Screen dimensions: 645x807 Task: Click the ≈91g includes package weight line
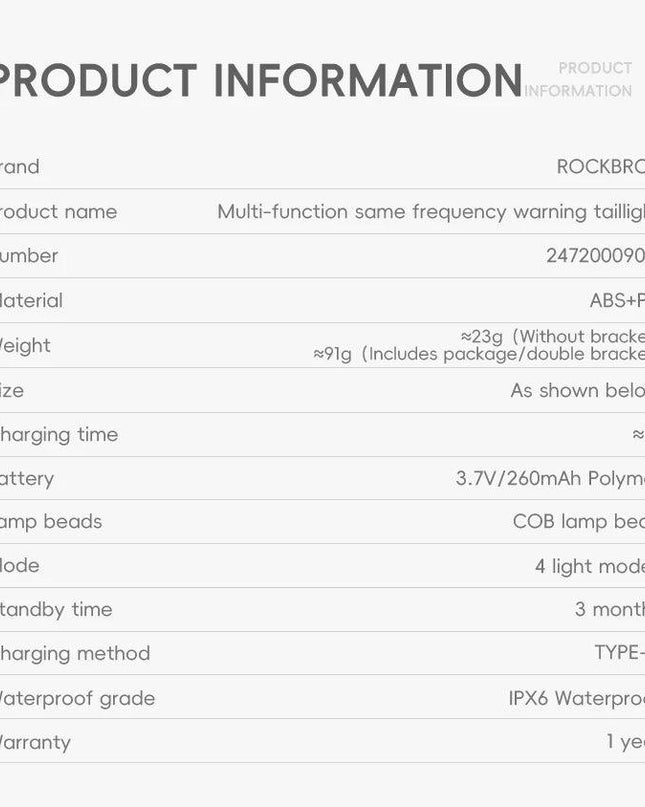tap(478, 354)
